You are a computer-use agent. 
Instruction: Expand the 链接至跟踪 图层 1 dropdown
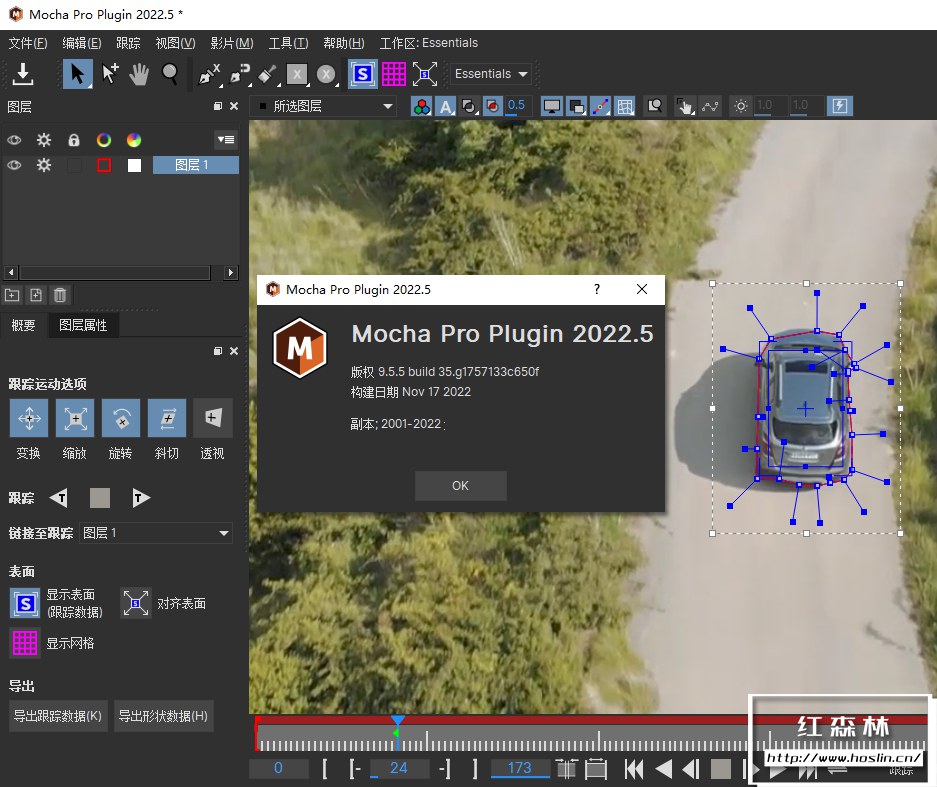point(155,533)
